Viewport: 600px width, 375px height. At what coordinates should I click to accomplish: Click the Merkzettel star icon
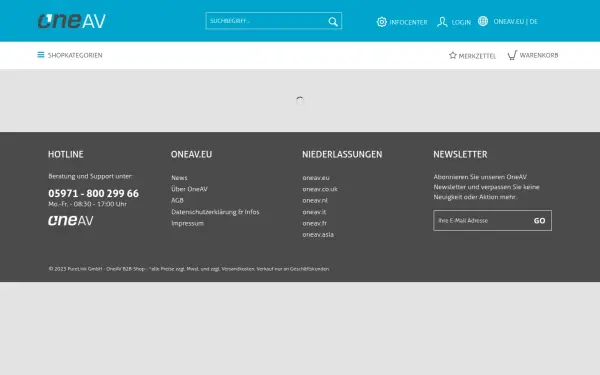[453, 55]
